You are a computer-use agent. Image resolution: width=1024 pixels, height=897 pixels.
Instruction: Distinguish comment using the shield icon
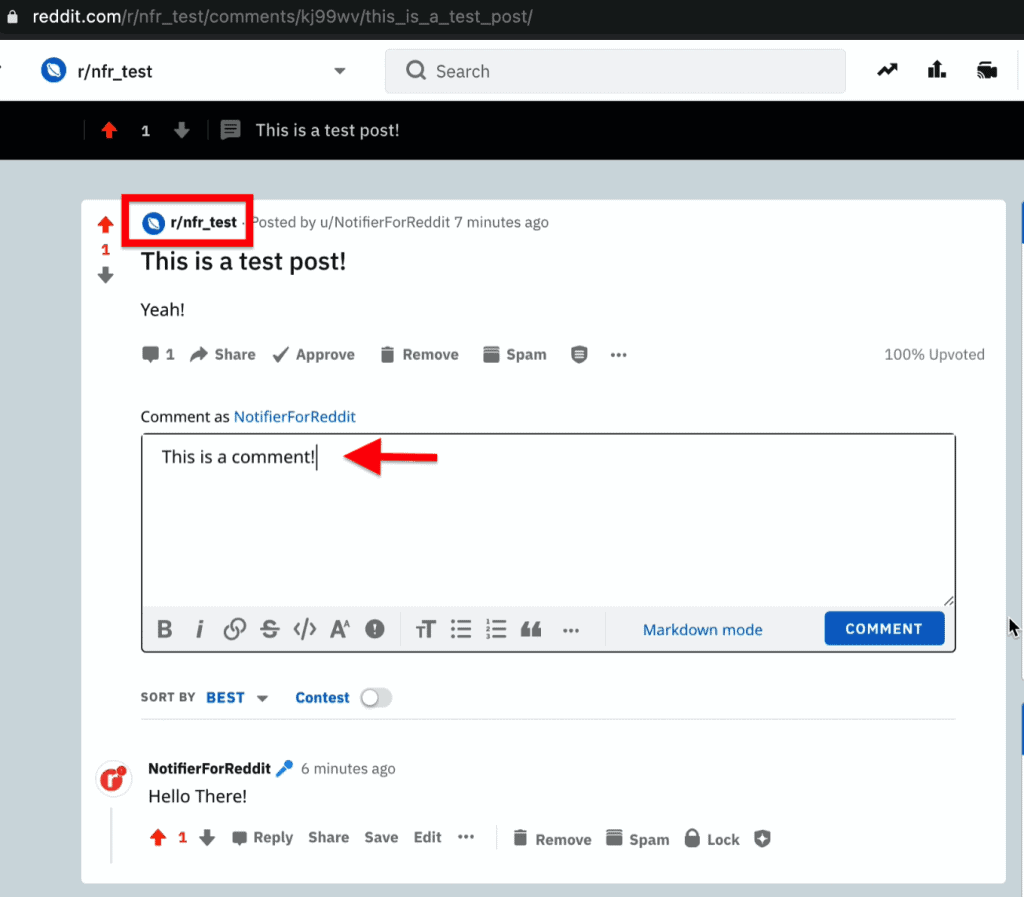pyautogui.click(x=762, y=839)
